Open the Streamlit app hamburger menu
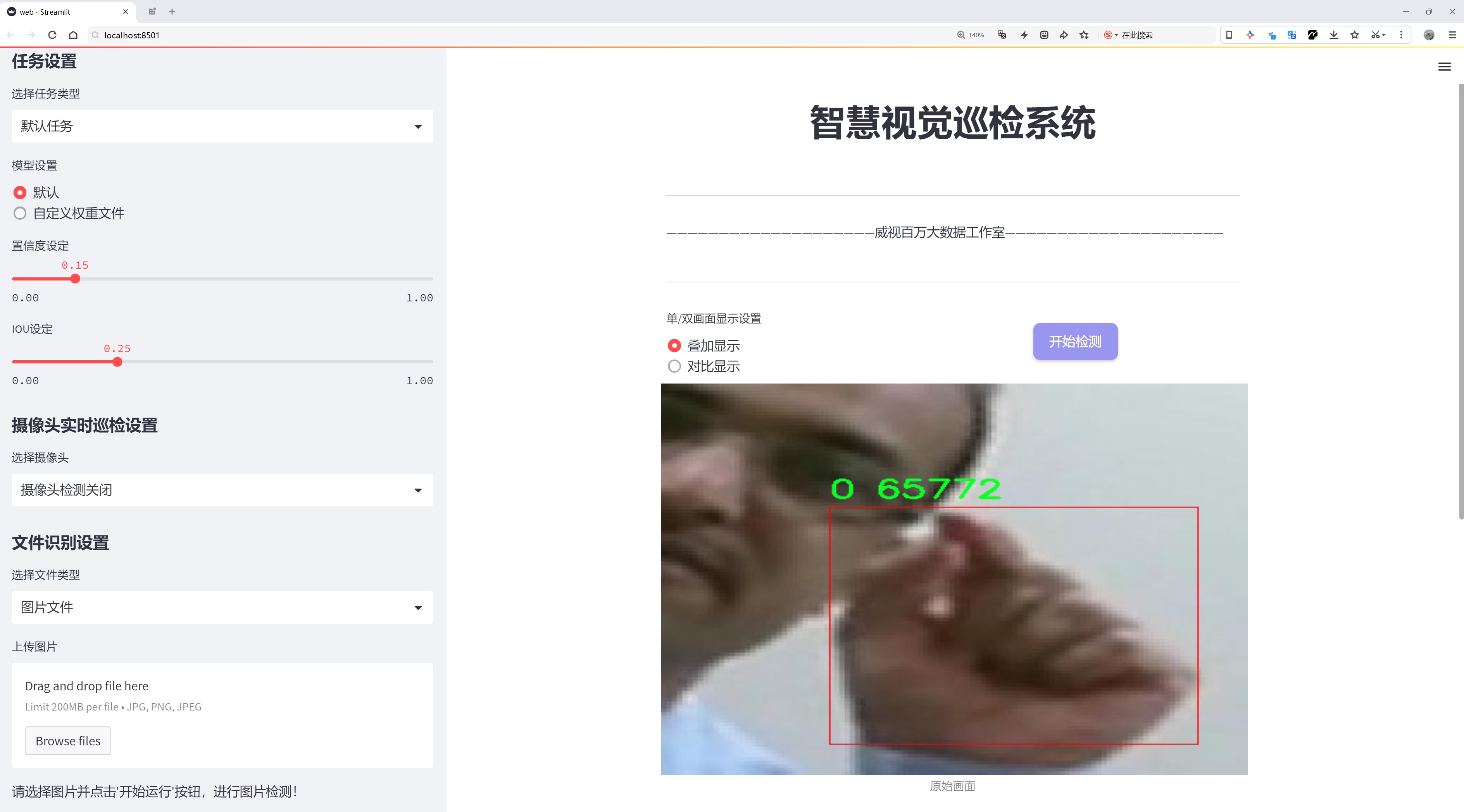1464x812 pixels. pyautogui.click(x=1444, y=67)
